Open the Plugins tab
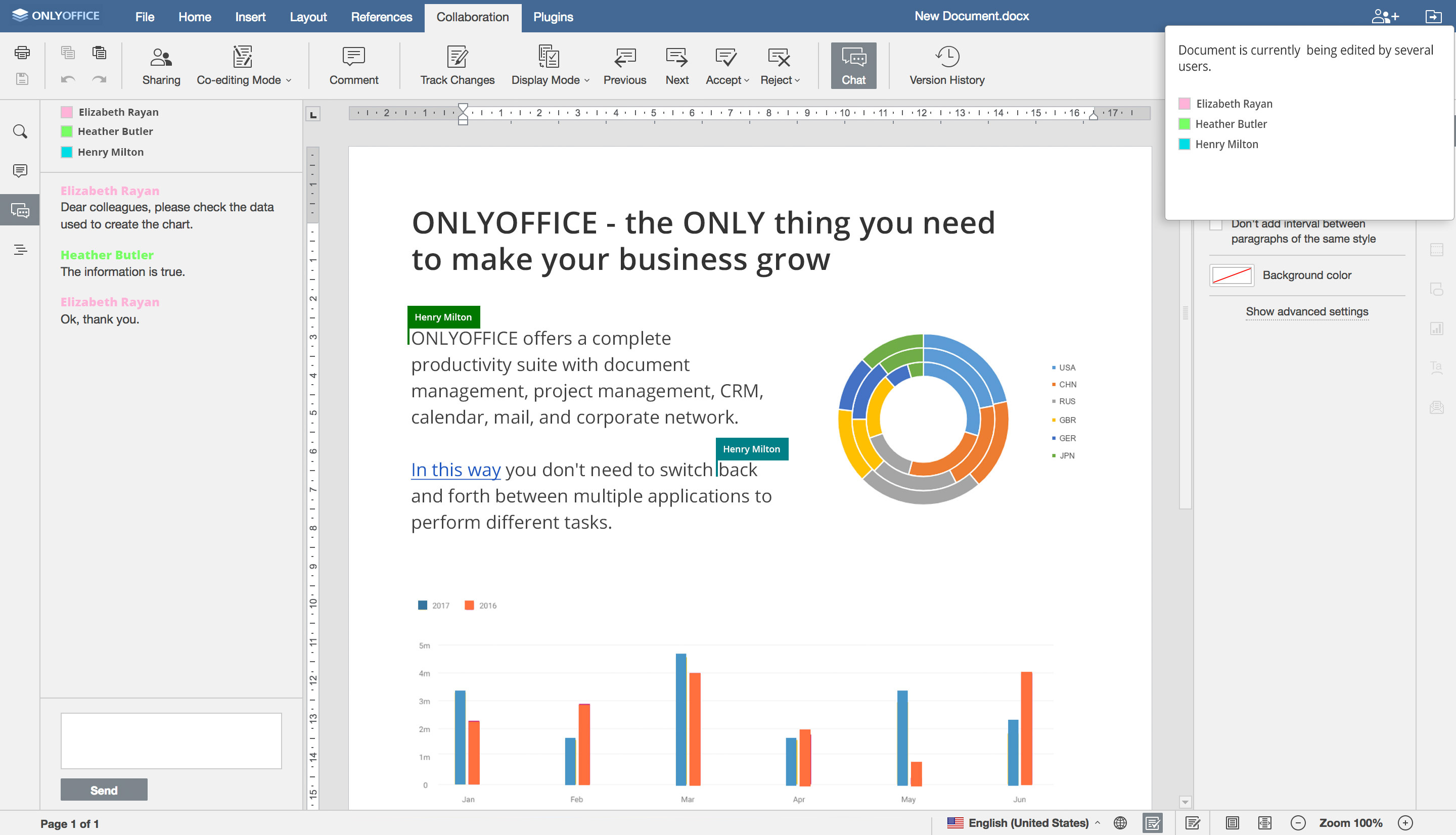 [x=552, y=17]
